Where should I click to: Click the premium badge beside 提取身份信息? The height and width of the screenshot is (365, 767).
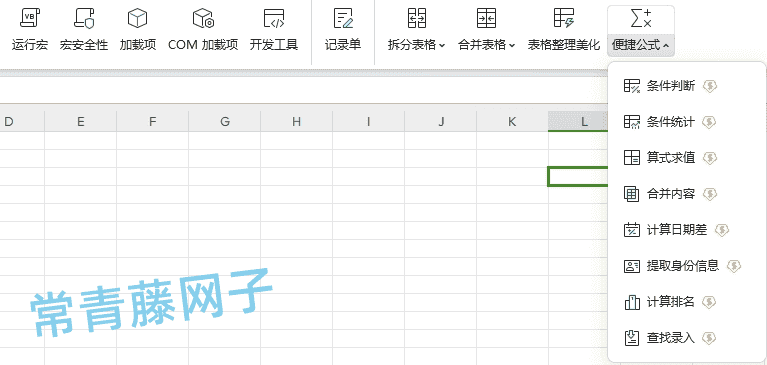[x=734, y=266]
